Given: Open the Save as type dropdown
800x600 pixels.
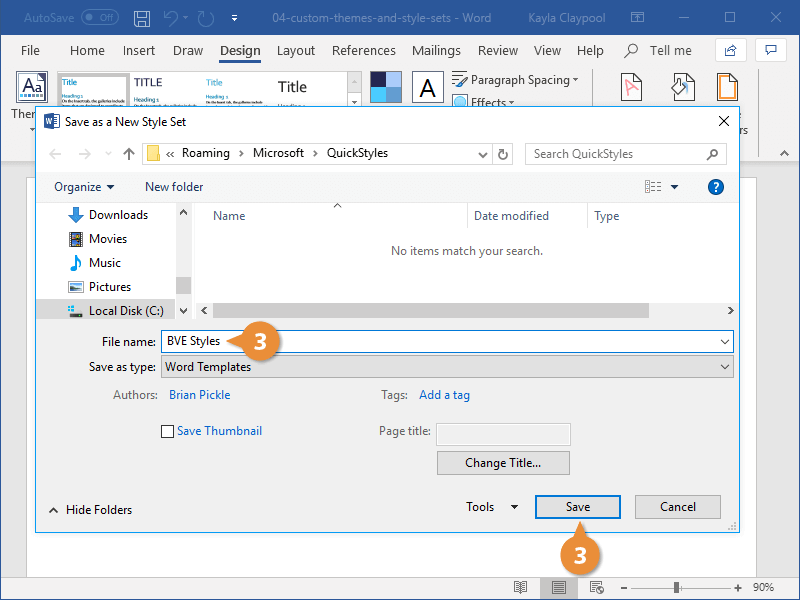Looking at the screenshot, I should pyautogui.click(x=725, y=366).
